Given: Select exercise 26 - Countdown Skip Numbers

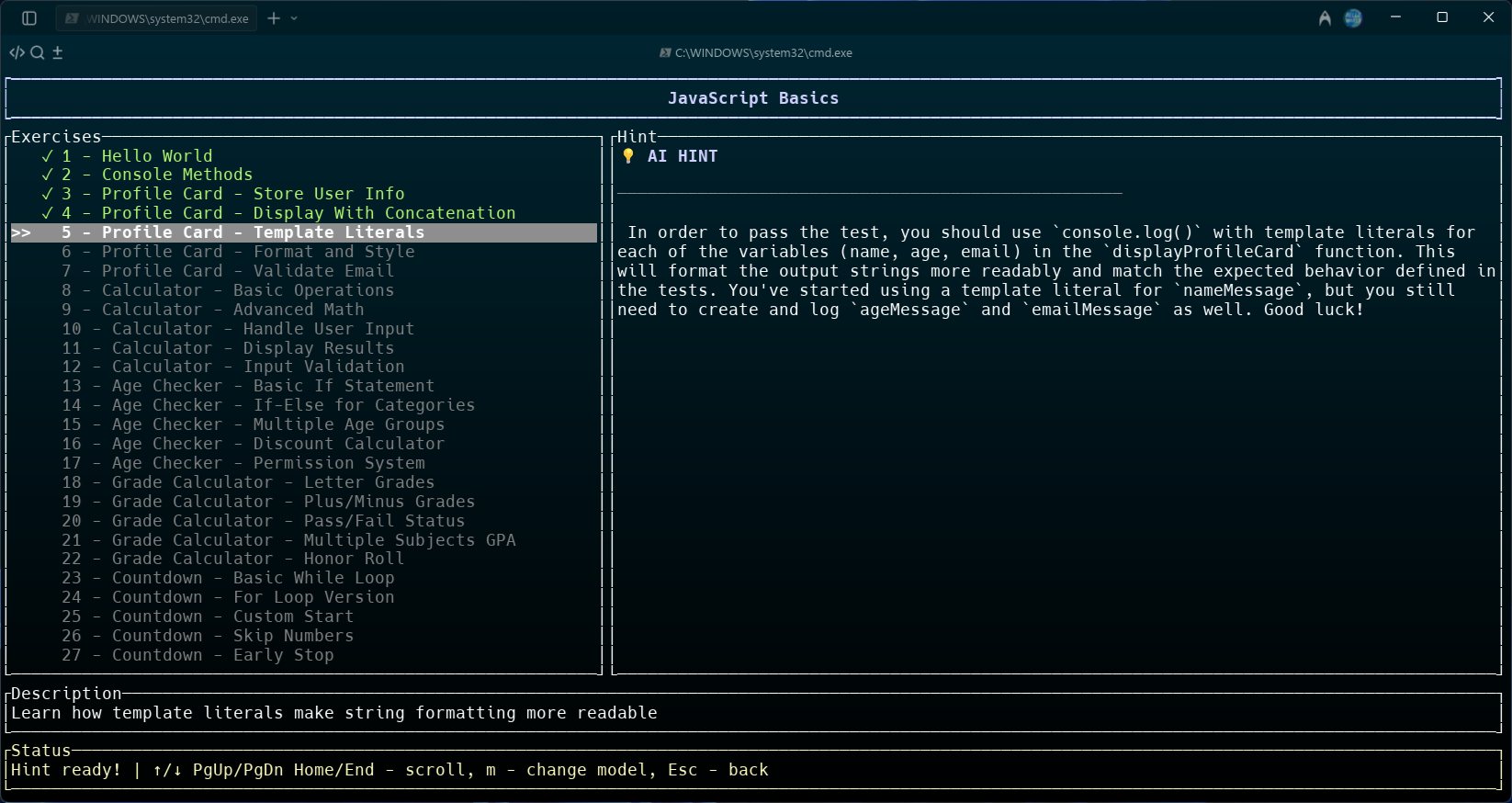Looking at the screenshot, I should 304,636.
